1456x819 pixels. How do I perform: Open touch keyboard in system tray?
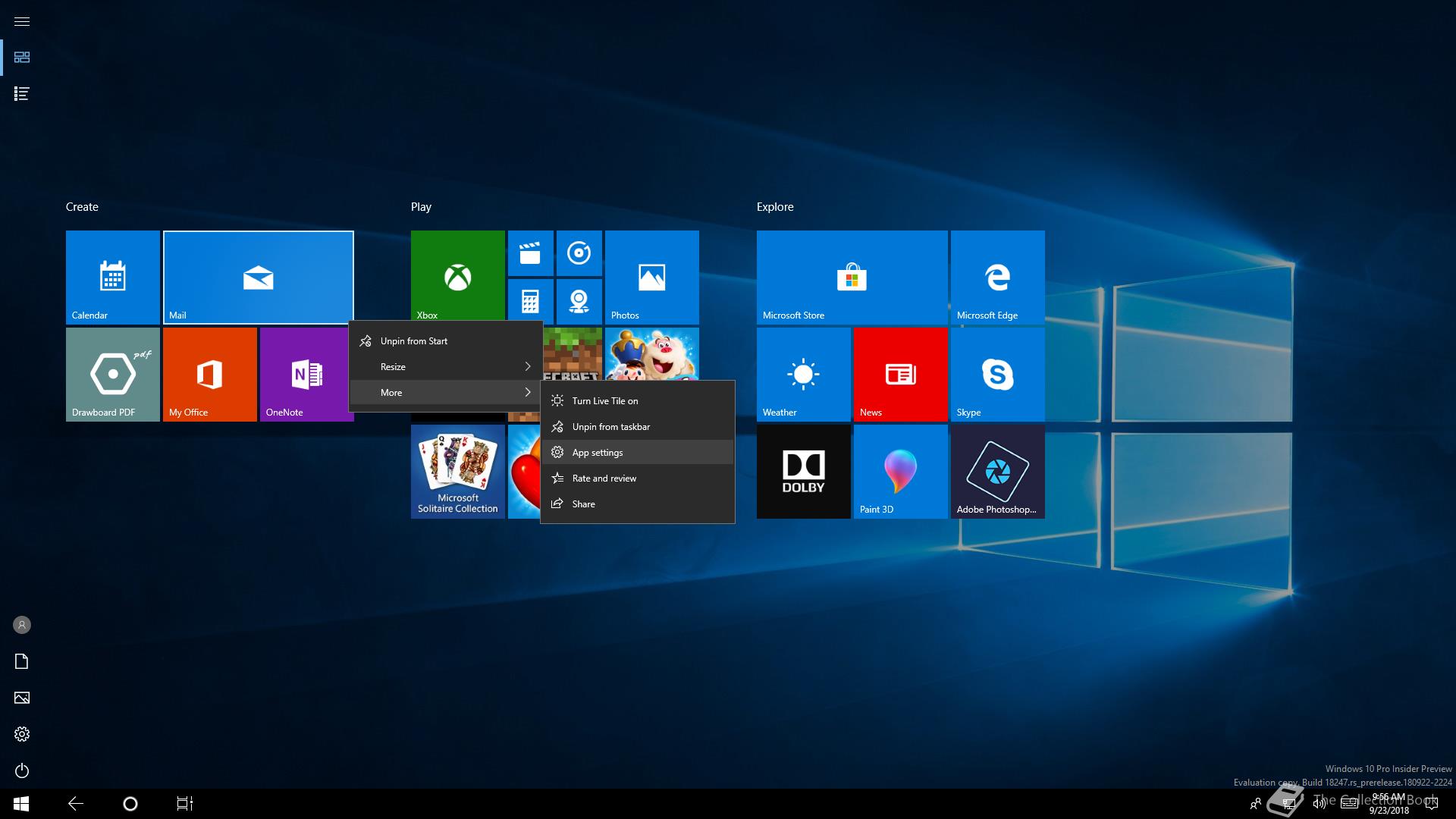(1349, 804)
